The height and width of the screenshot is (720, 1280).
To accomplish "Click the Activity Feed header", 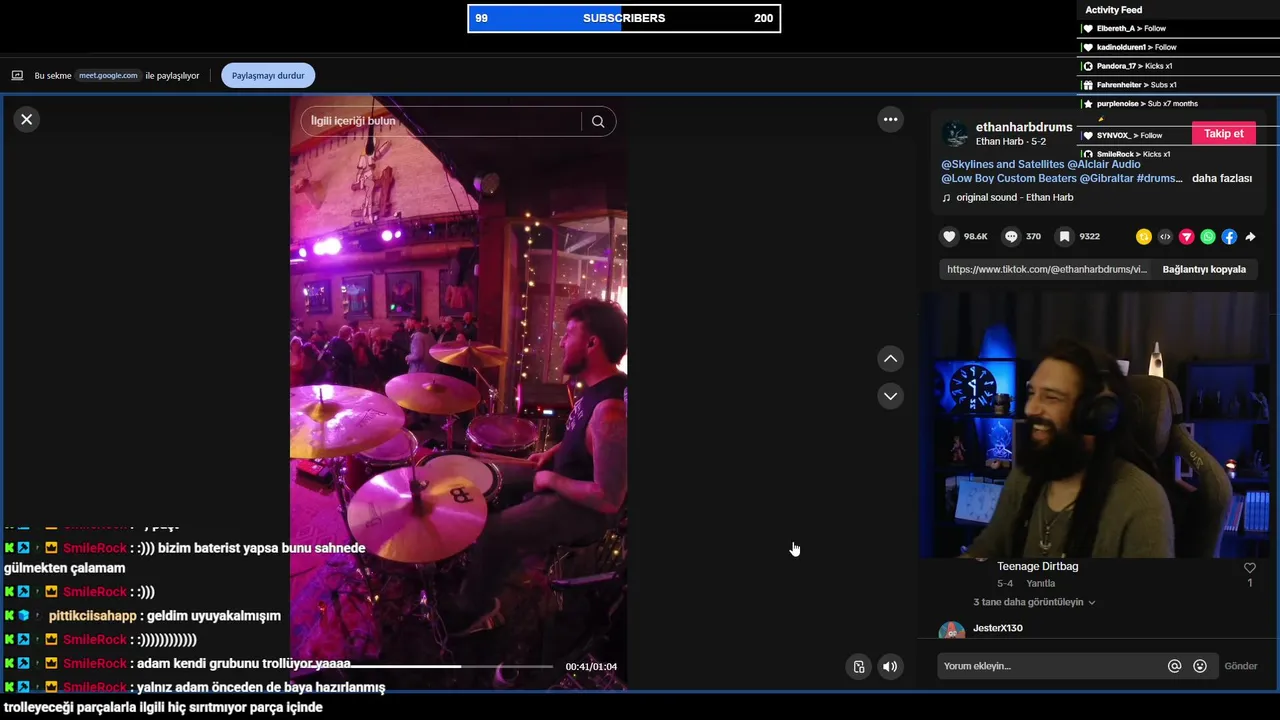I will pyautogui.click(x=1113, y=10).
